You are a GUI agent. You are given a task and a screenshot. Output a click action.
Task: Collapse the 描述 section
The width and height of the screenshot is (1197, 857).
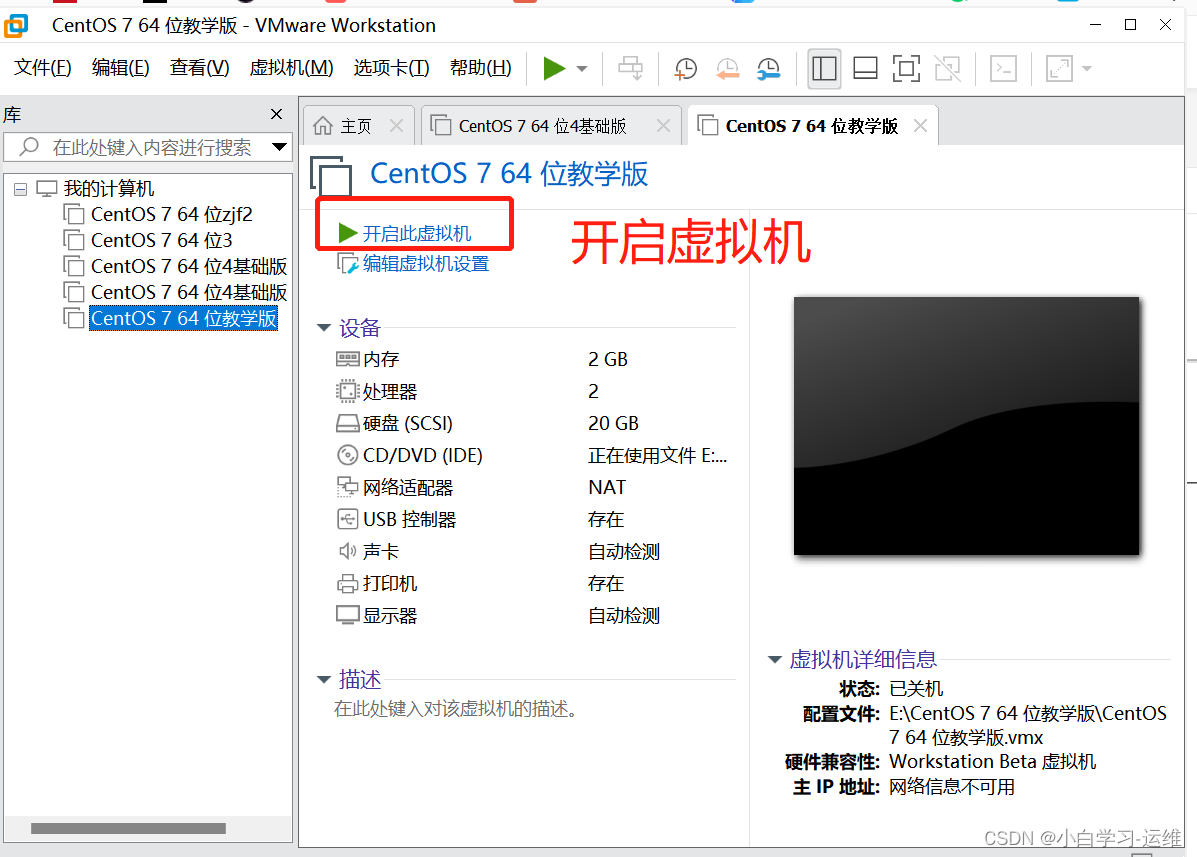tap(324, 679)
